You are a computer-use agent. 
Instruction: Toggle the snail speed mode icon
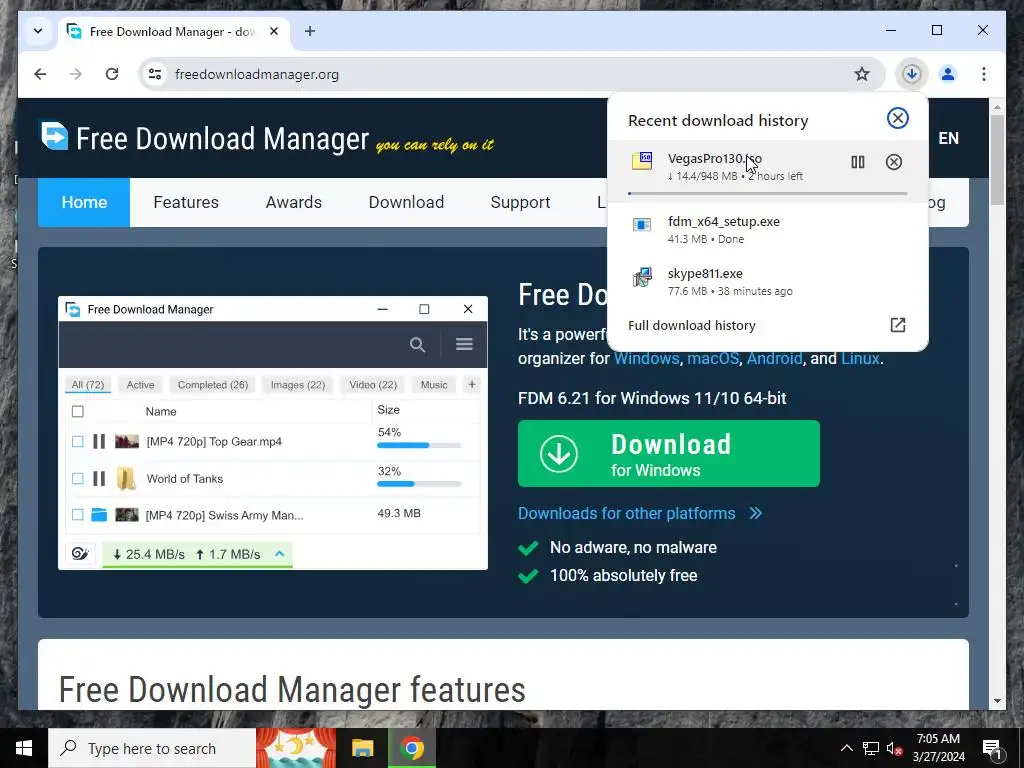tap(80, 554)
